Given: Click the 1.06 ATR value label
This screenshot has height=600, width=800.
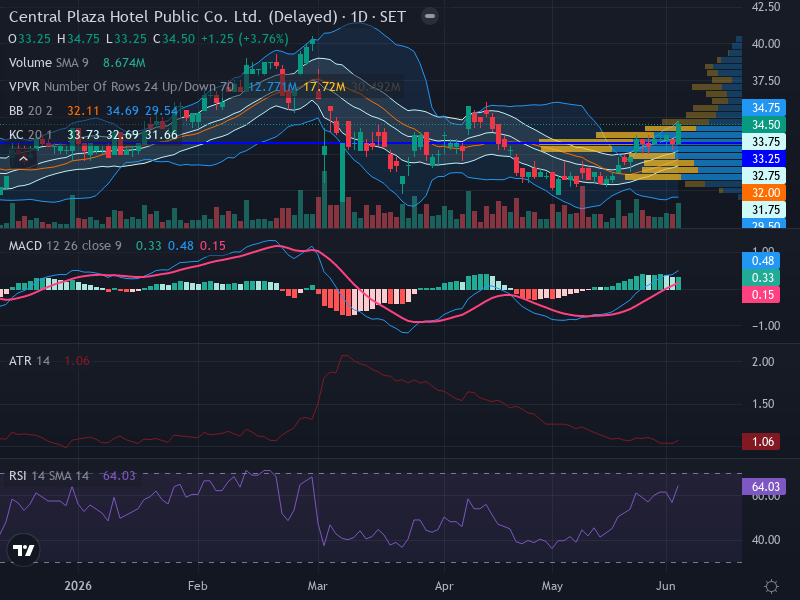Looking at the screenshot, I should (761, 441).
